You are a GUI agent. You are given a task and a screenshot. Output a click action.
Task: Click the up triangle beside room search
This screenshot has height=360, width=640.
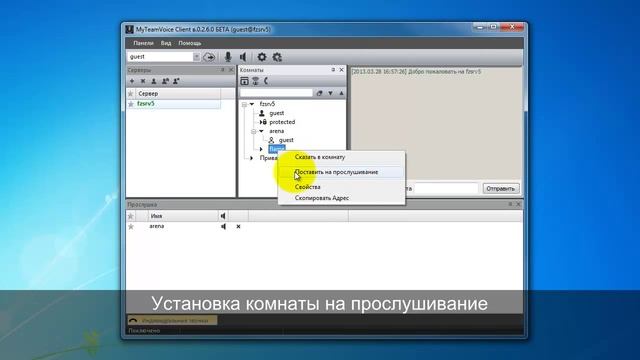tap(341, 93)
